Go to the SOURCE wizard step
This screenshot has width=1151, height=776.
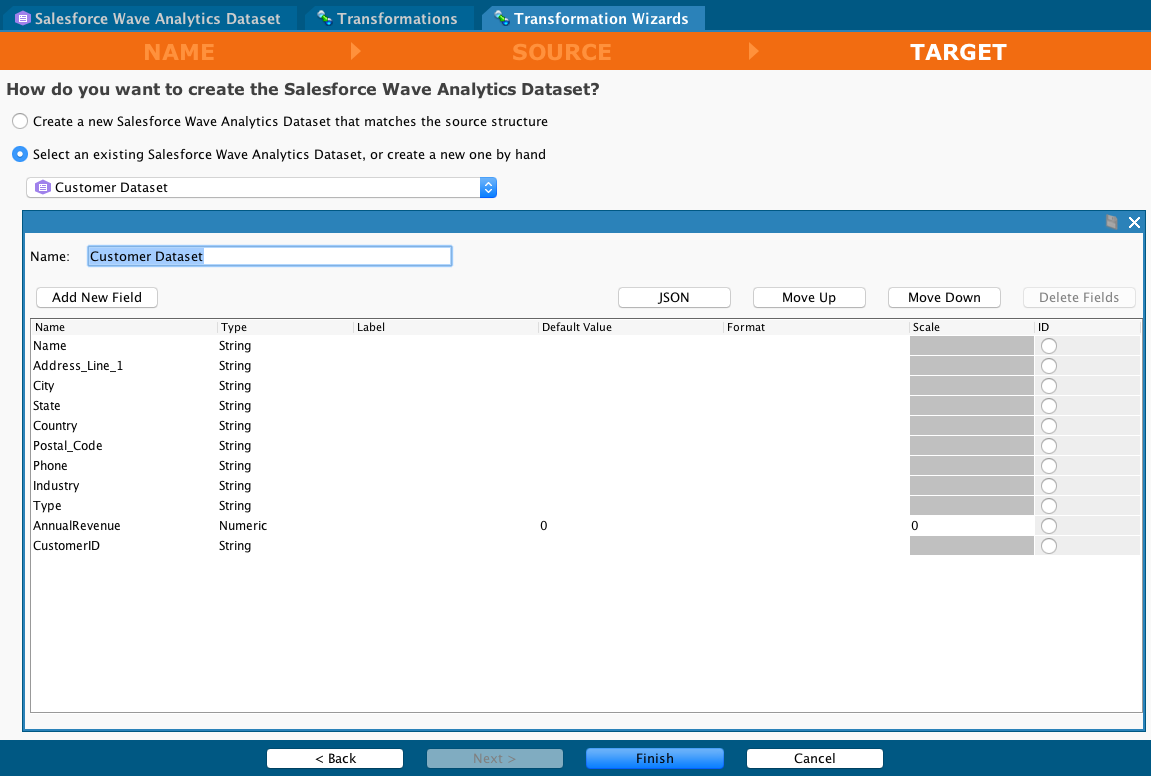(x=561, y=52)
